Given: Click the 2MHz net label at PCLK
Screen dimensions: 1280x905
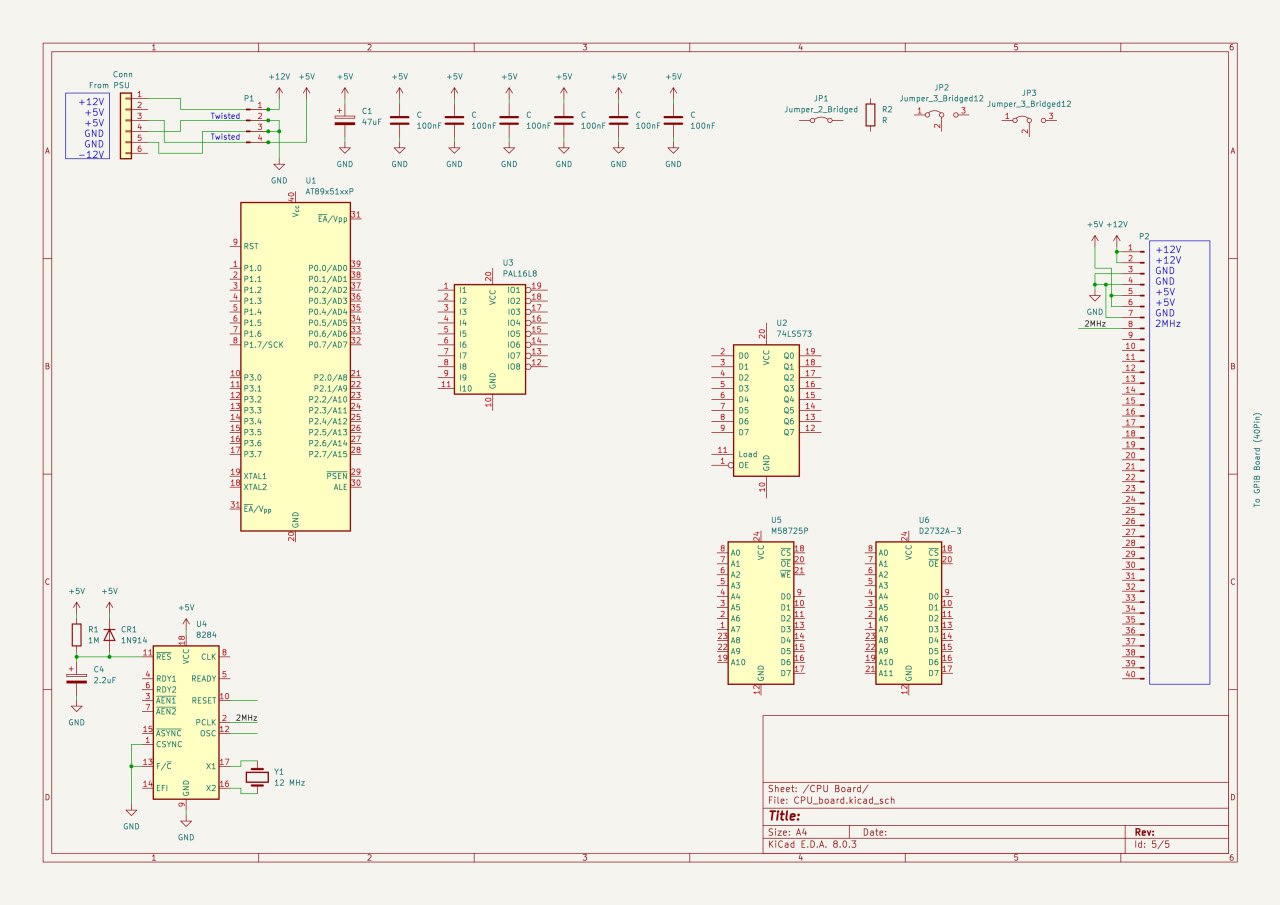Looking at the screenshot, I should (247, 718).
